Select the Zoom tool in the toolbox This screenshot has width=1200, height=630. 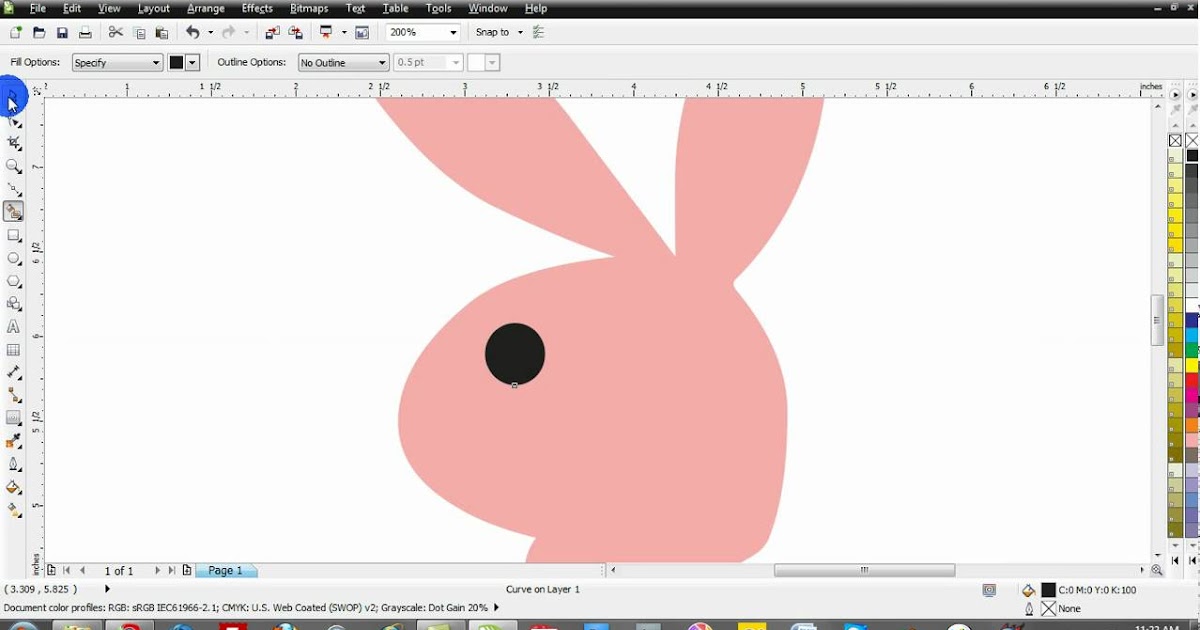[14, 166]
